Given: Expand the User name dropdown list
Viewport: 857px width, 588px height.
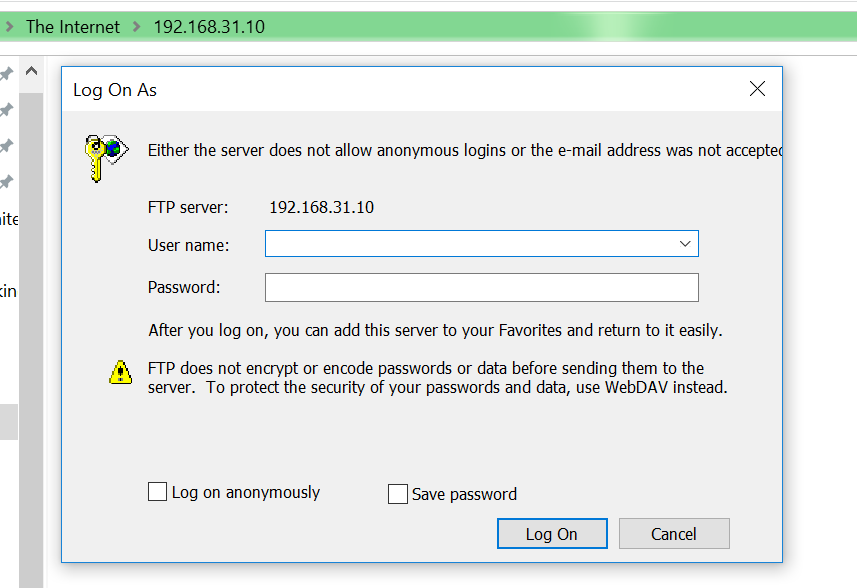Looking at the screenshot, I should [x=685, y=244].
